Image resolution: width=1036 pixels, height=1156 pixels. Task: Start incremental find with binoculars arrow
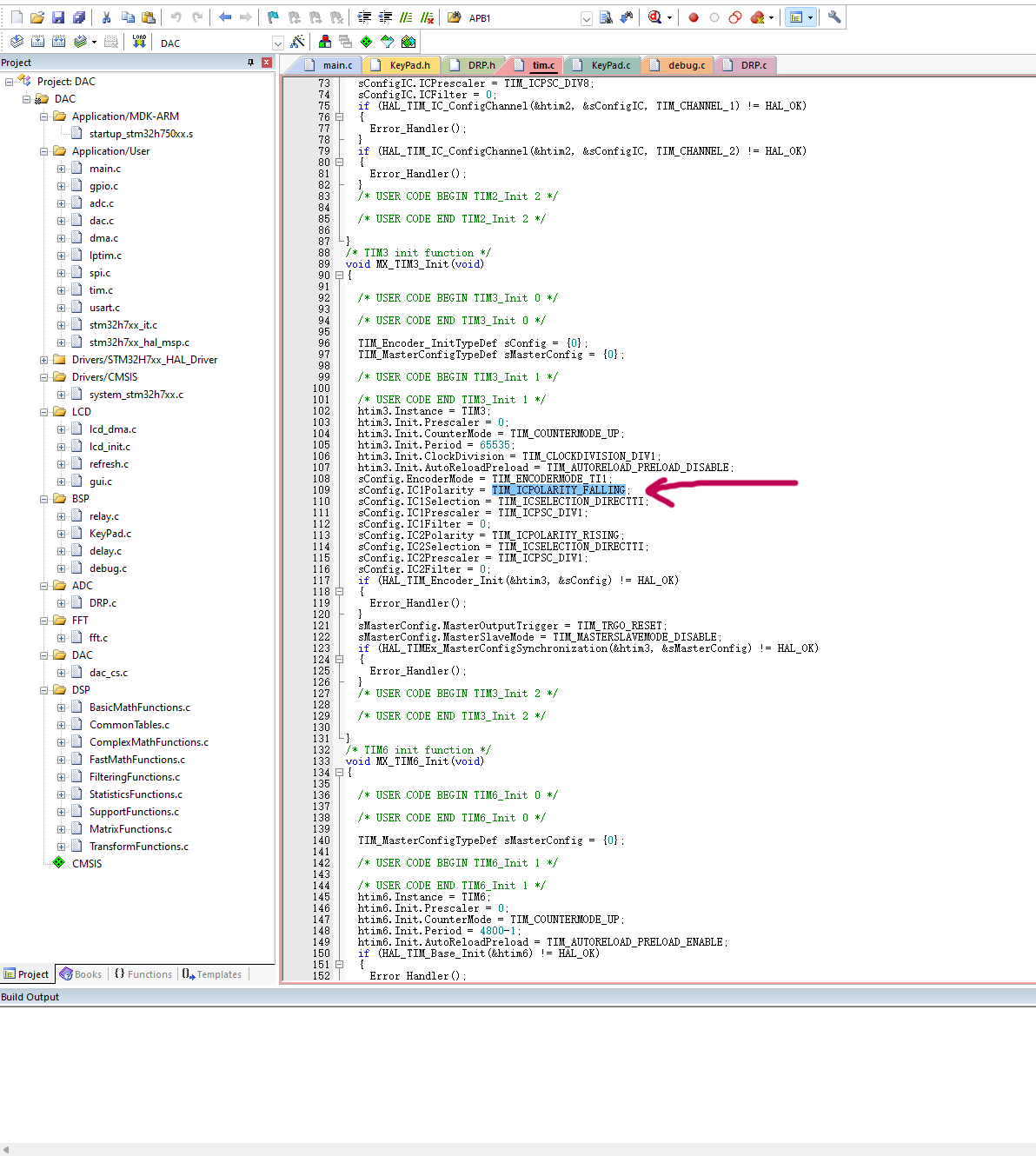(x=627, y=17)
